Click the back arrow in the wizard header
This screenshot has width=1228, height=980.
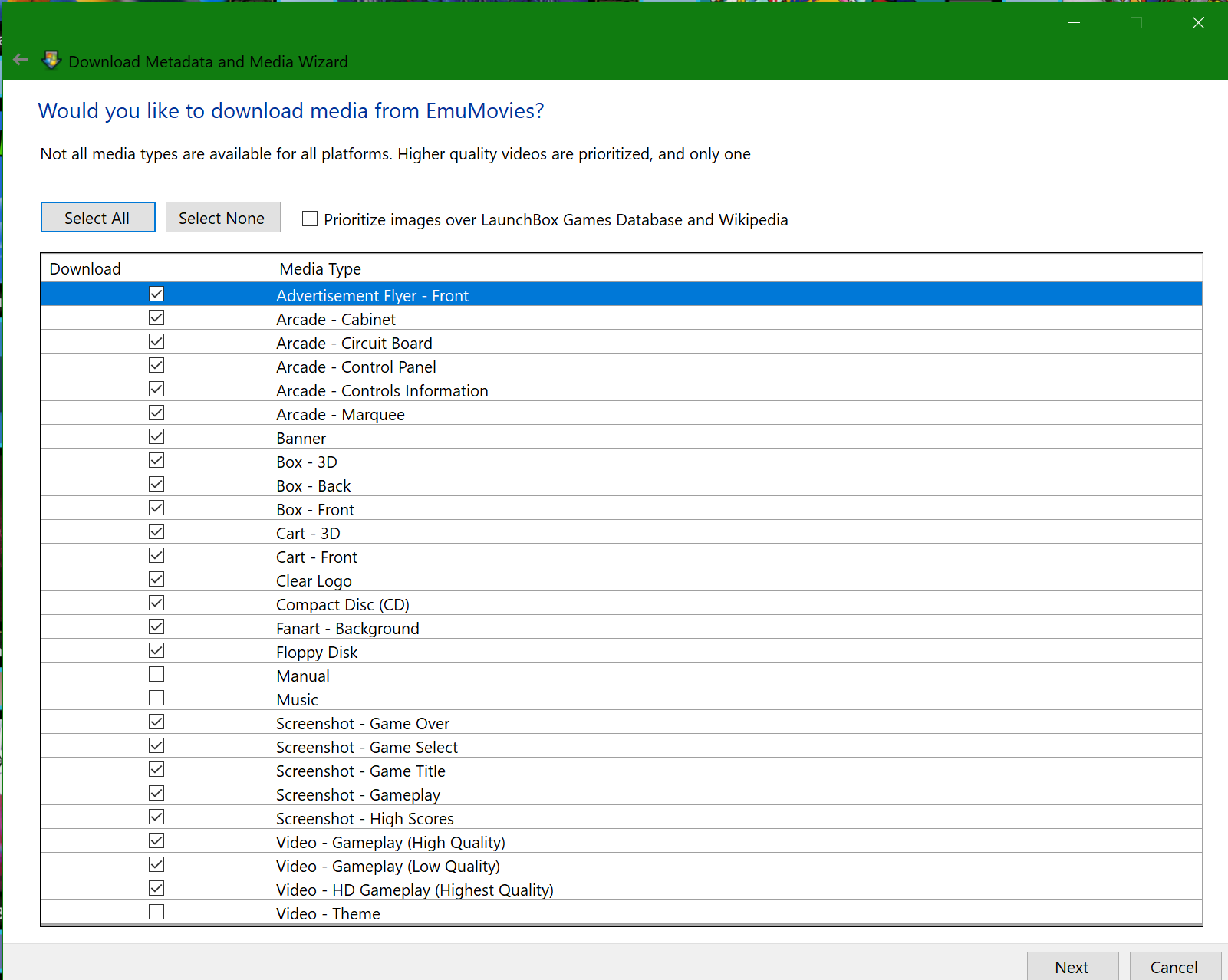click(21, 60)
